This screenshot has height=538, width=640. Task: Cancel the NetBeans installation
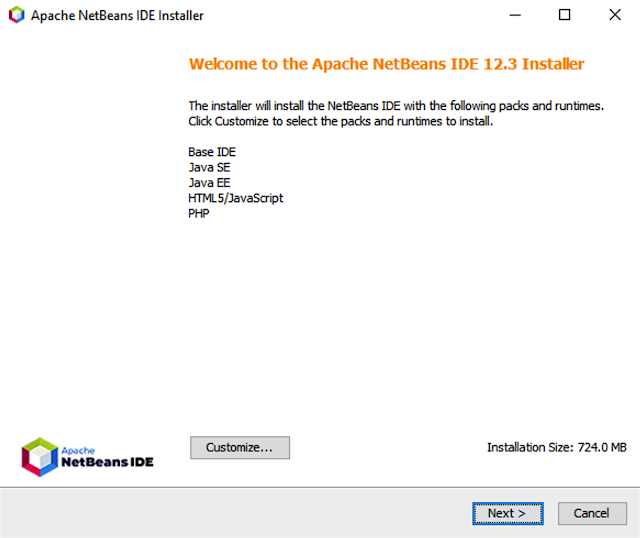592,513
